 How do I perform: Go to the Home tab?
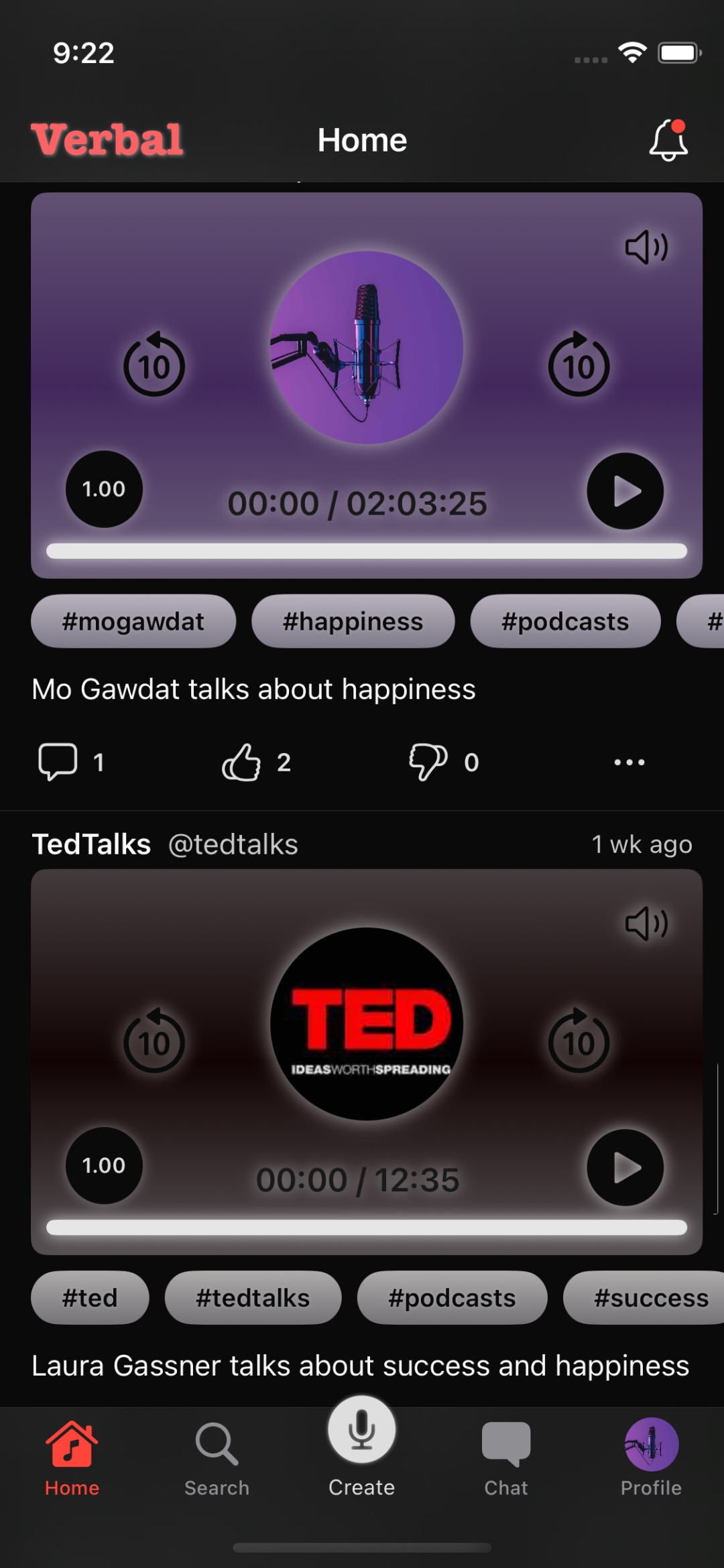pos(72,1459)
